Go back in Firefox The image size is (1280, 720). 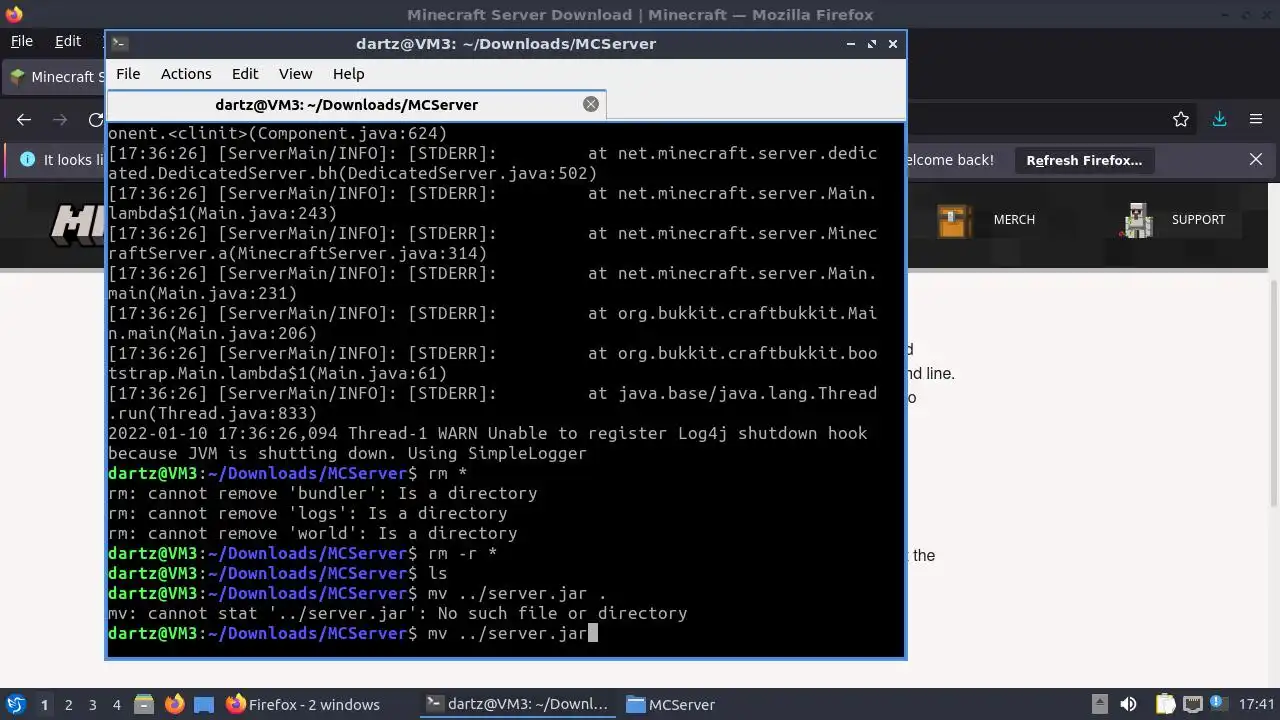click(24, 119)
